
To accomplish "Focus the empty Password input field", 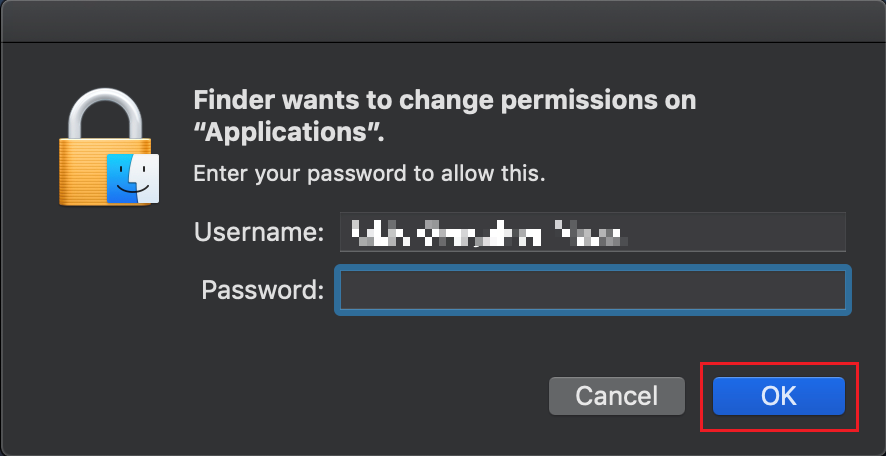I will (x=593, y=290).
